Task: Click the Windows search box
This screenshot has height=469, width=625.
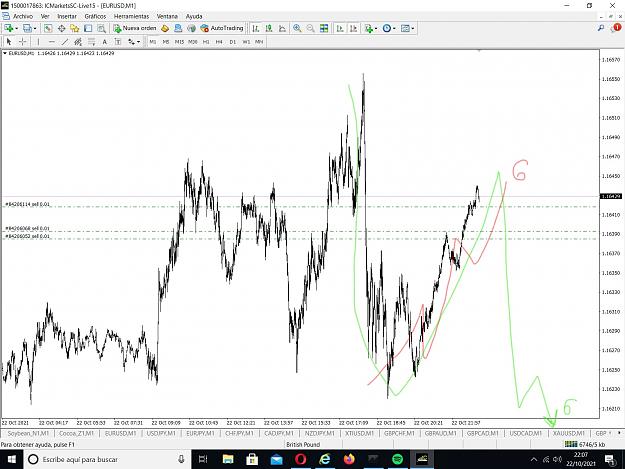Action: [x=108, y=459]
